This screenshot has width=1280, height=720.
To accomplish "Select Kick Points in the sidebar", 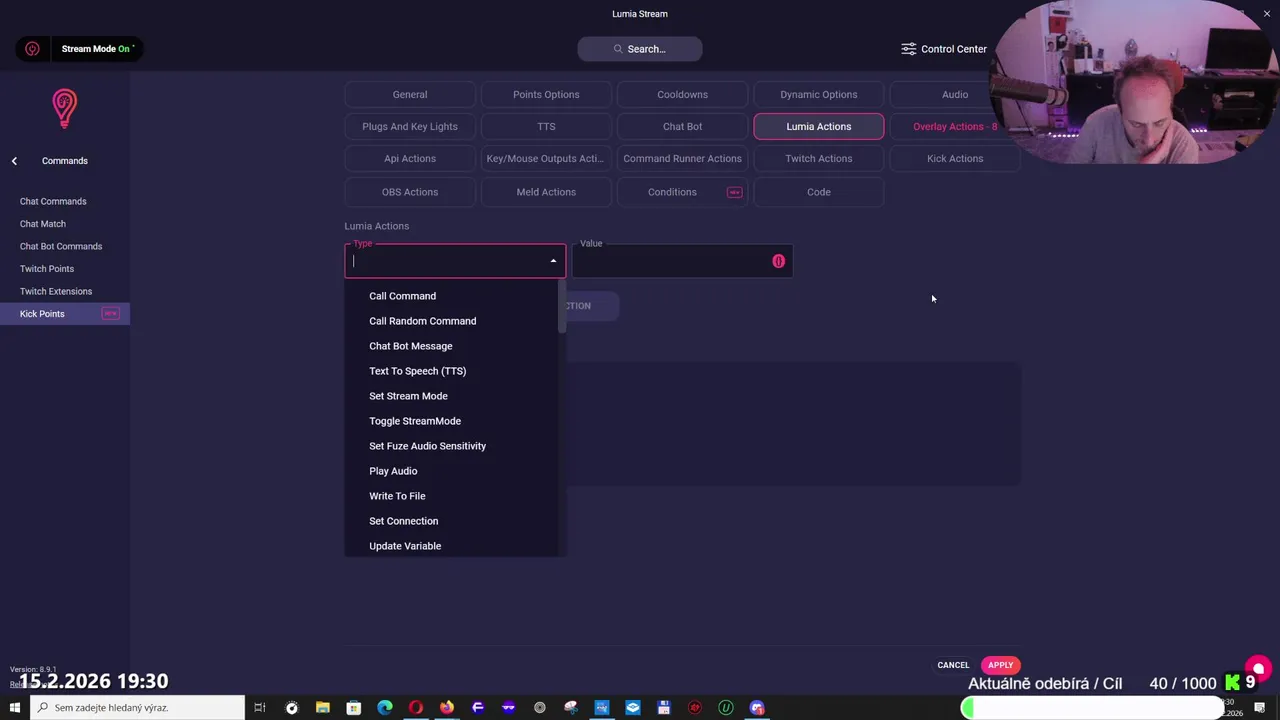I will [65, 314].
